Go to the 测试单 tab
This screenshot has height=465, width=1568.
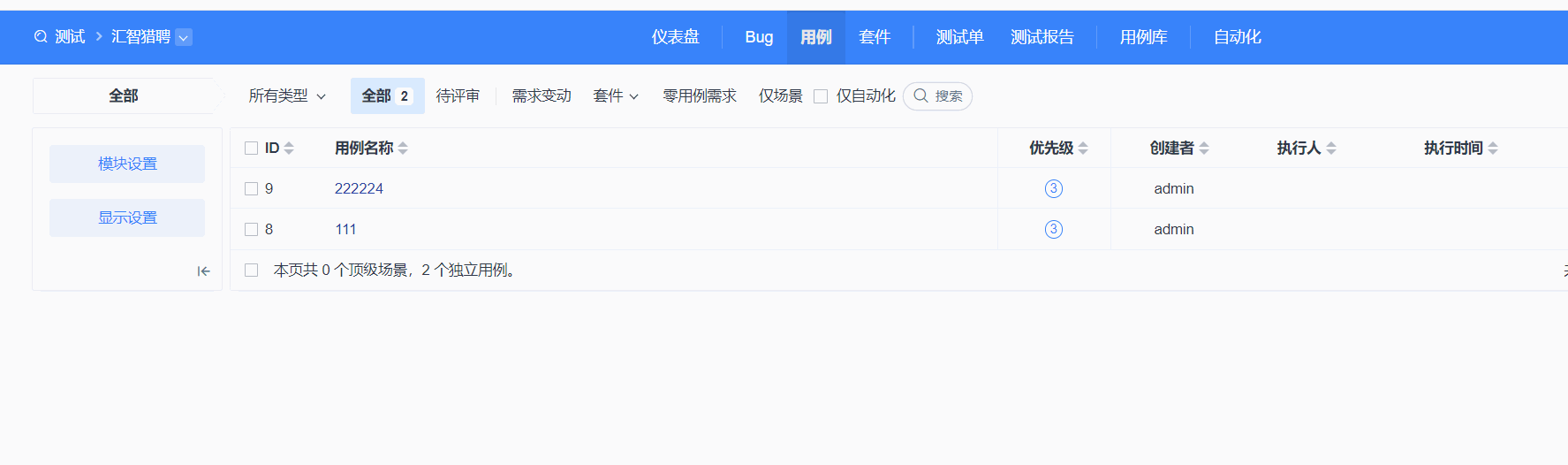pos(960,37)
